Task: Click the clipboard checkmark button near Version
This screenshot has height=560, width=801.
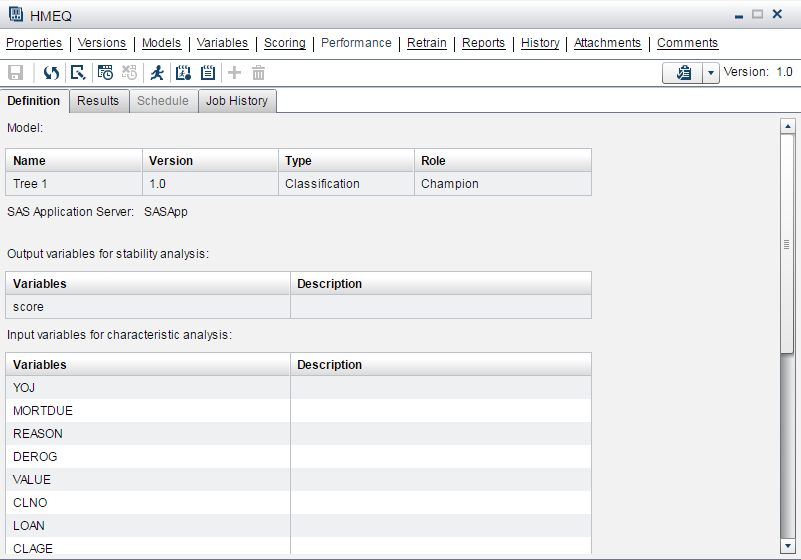Action: click(x=683, y=73)
